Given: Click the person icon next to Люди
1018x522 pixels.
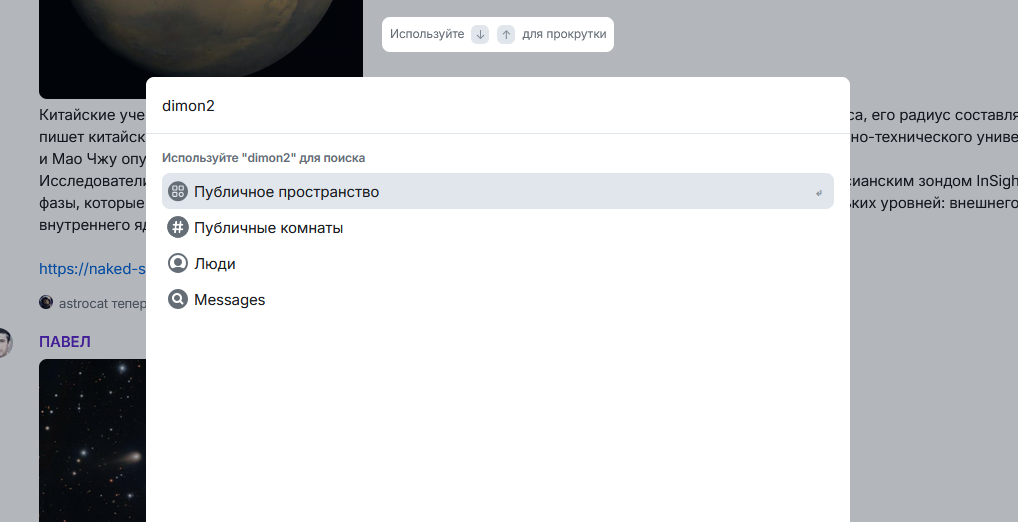Looking at the screenshot, I should pos(178,263).
